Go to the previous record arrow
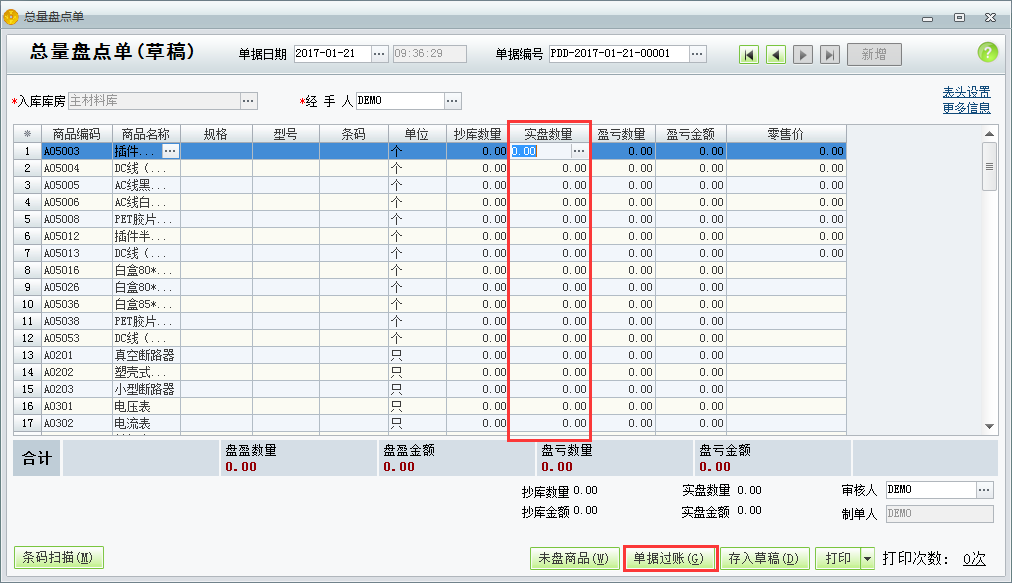The width and height of the screenshot is (1012, 583). [776, 54]
